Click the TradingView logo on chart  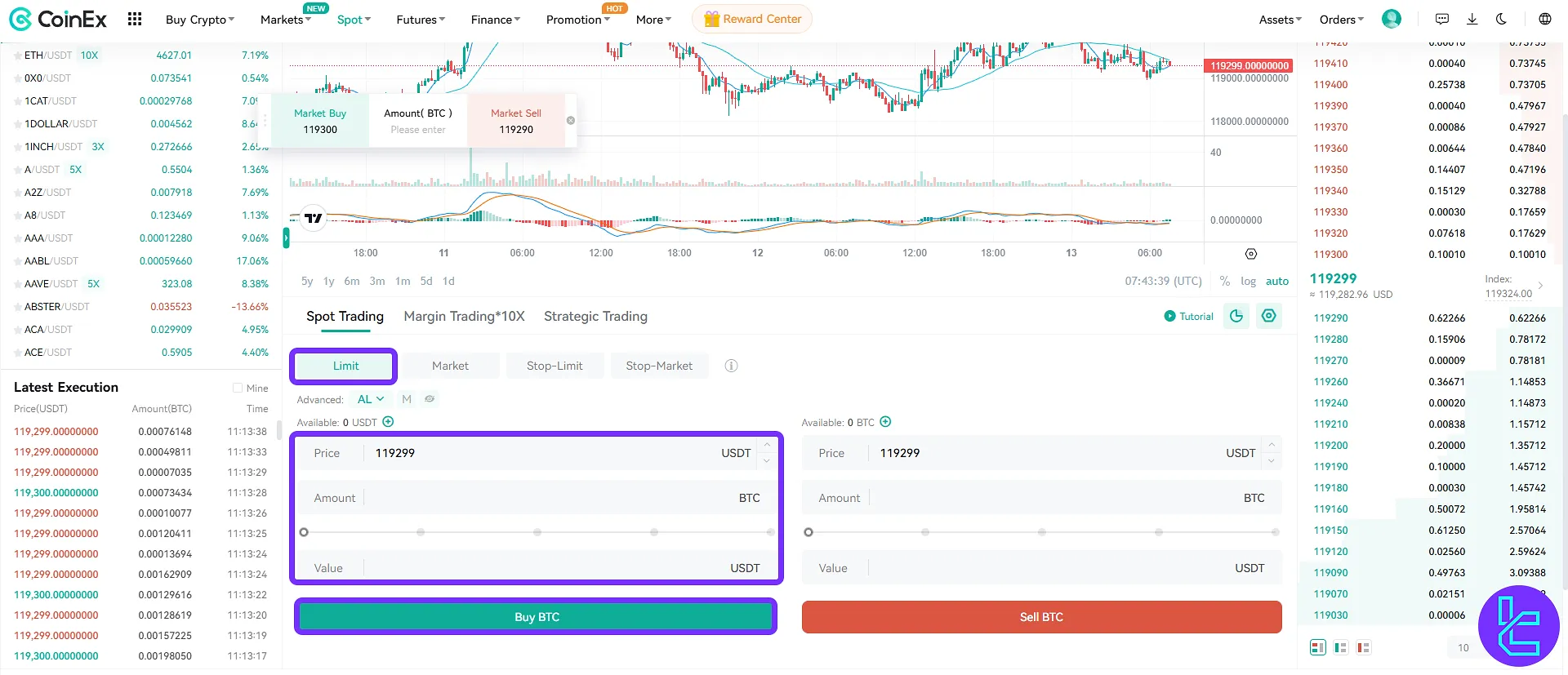[314, 218]
